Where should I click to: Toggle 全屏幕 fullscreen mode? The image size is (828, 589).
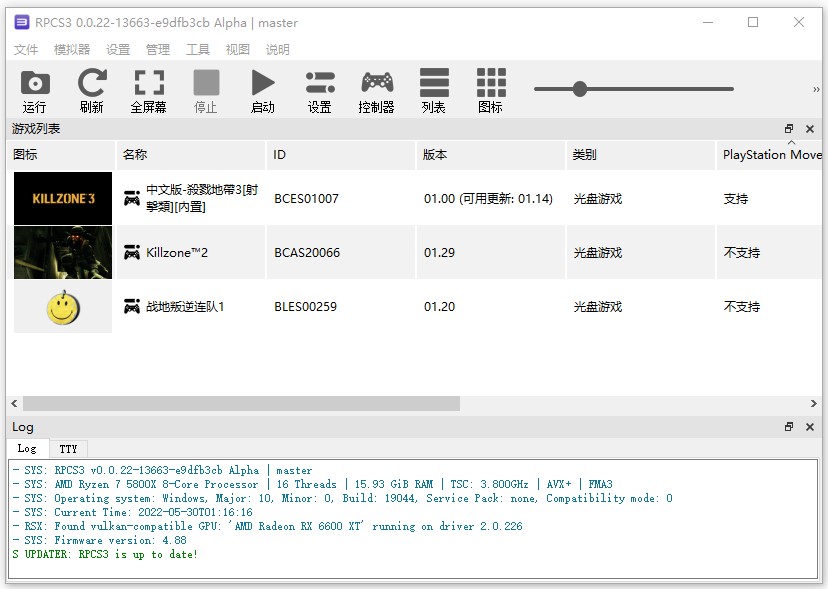point(149,91)
